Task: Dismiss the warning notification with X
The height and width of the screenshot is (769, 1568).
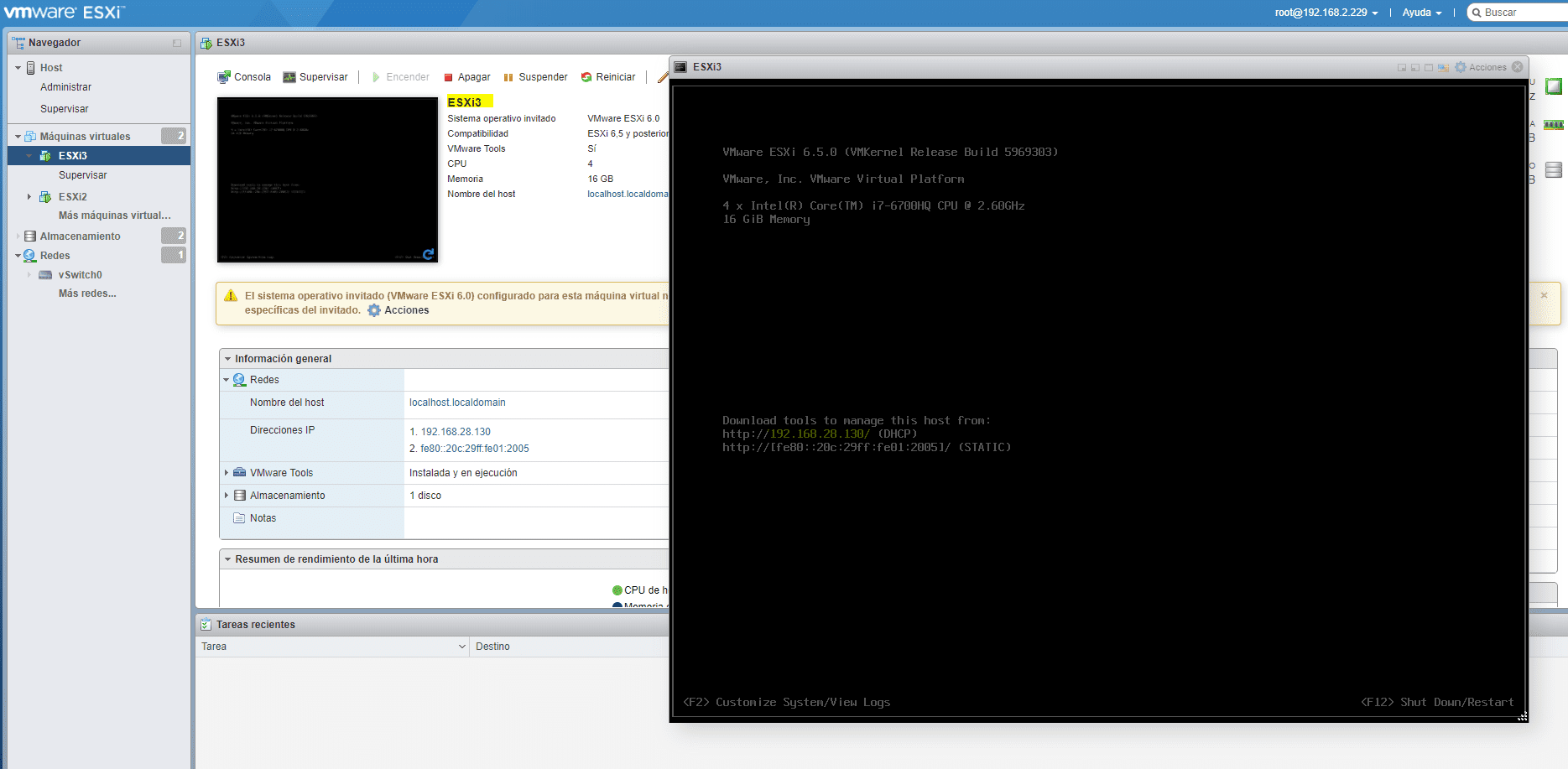Action: tap(1544, 294)
